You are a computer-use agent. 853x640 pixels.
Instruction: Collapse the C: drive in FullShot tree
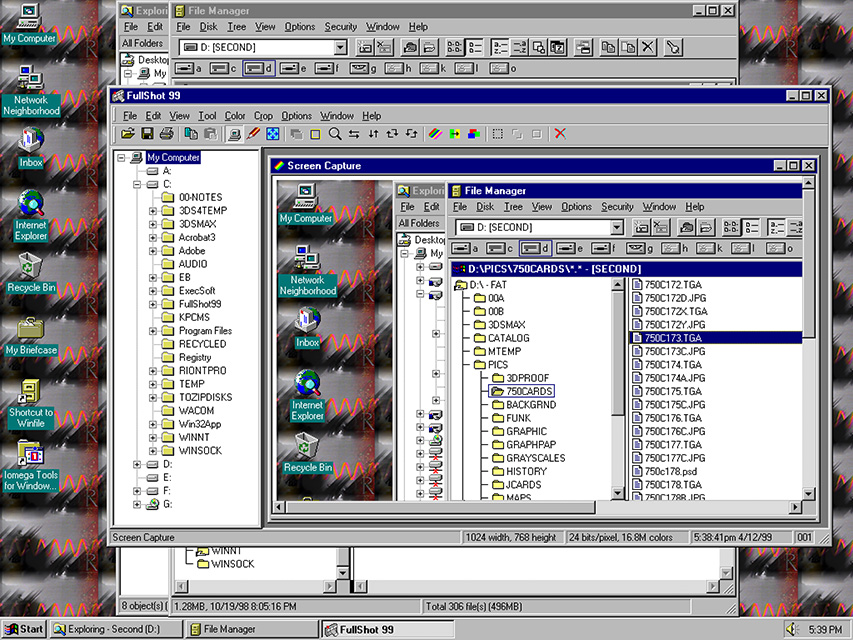tap(137, 184)
